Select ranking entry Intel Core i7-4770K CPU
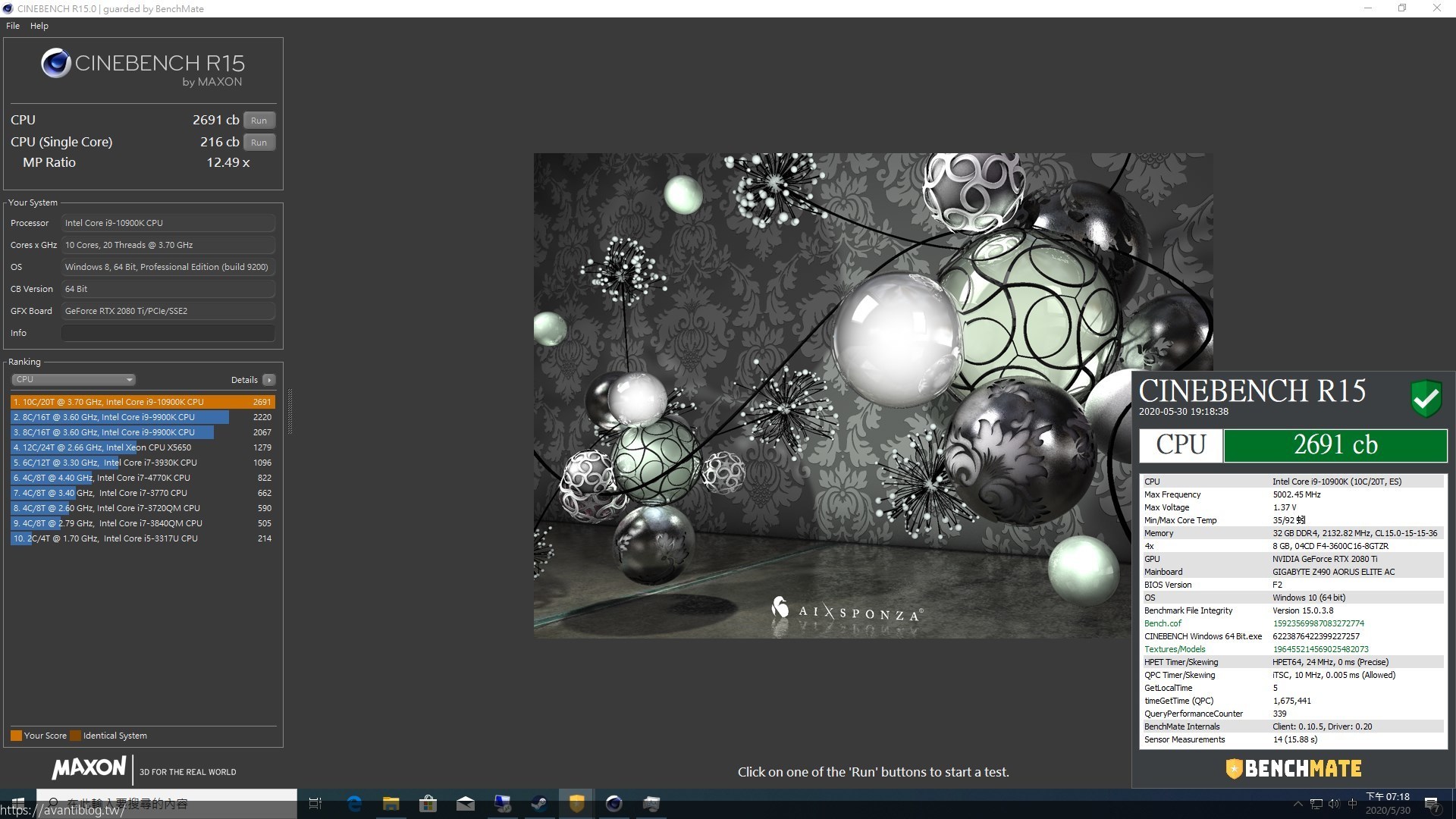Viewport: 1456px width, 819px height. pos(143,478)
